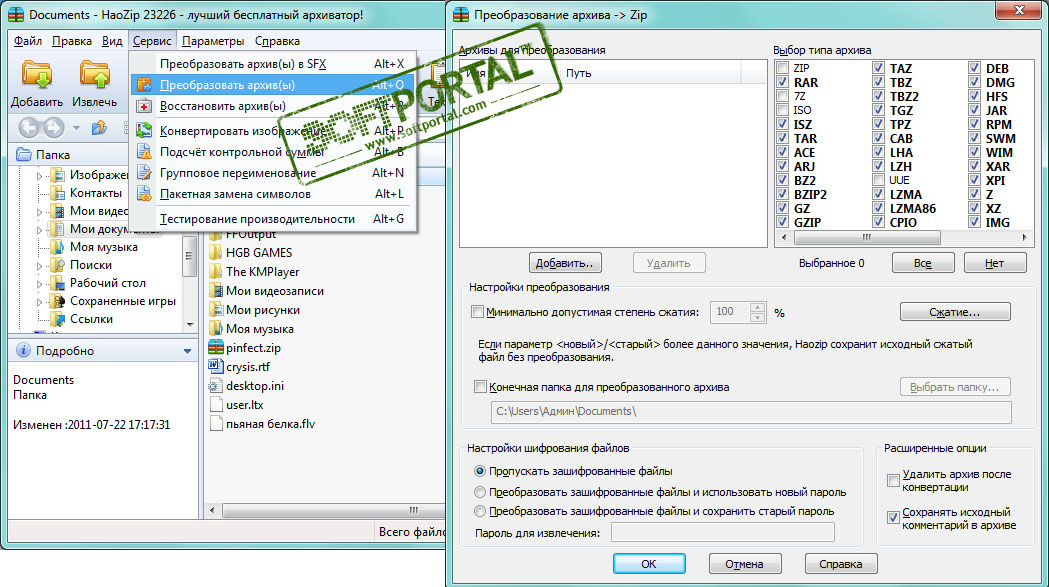Click the HGB GAMES folder icon
This screenshot has width=1049, height=587.
click(x=215, y=252)
